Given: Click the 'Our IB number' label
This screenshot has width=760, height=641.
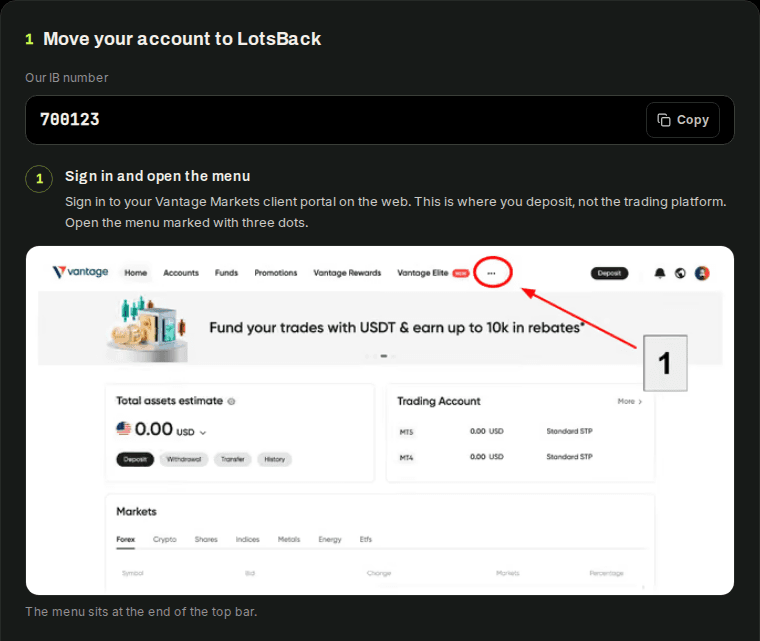Looking at the screenshot, I should click(67, 78).
